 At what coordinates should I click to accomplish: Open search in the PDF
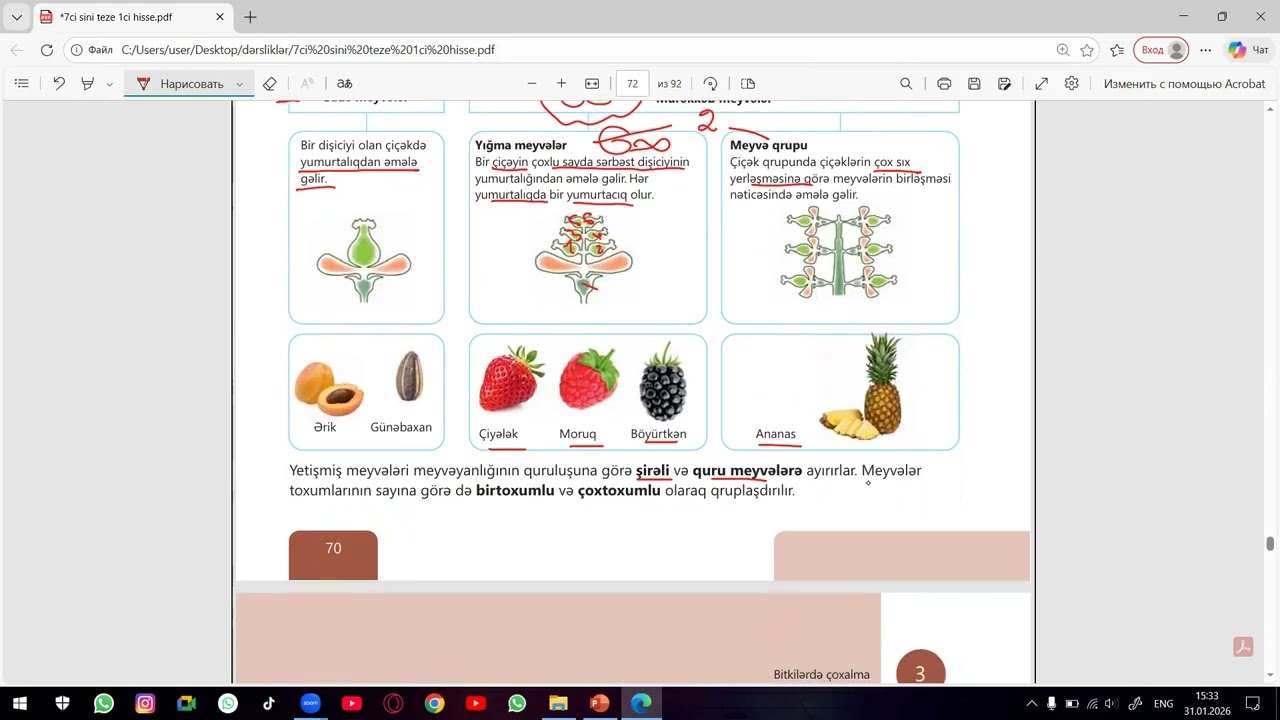[x=906, y=84]
